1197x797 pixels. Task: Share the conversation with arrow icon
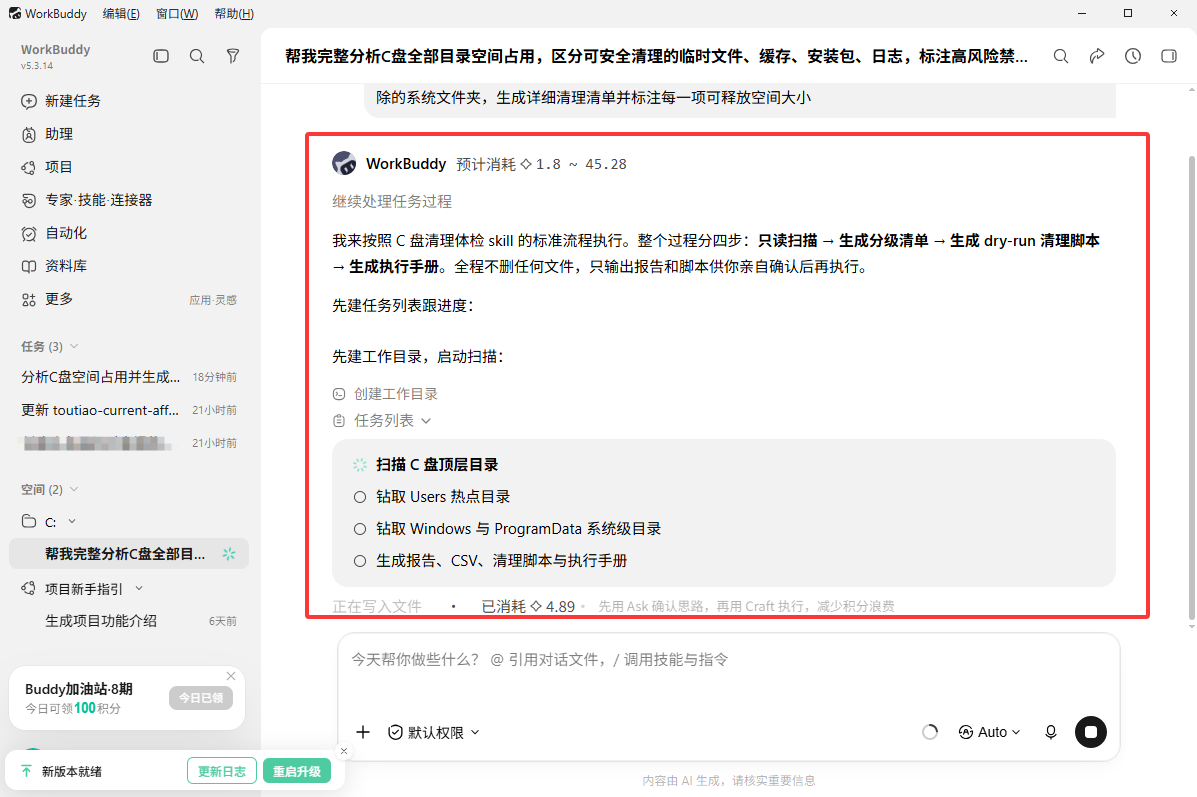1096,56
